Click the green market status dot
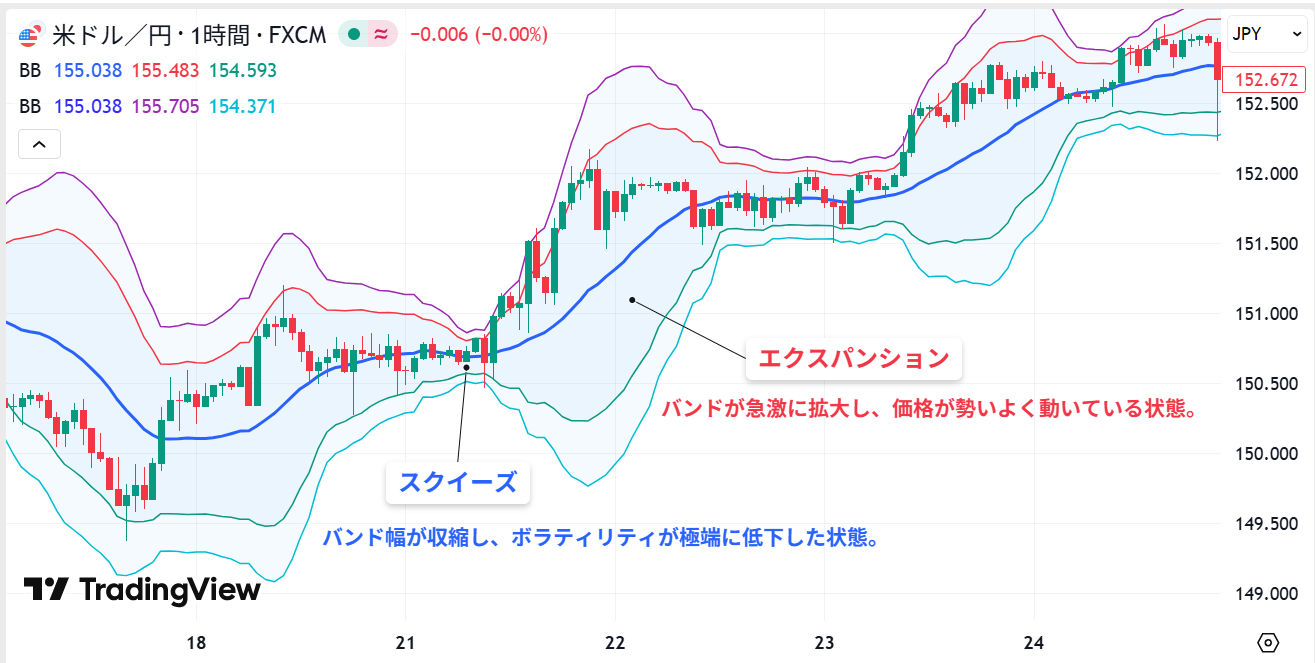1315x663 pixels. [x=354, y=35]
